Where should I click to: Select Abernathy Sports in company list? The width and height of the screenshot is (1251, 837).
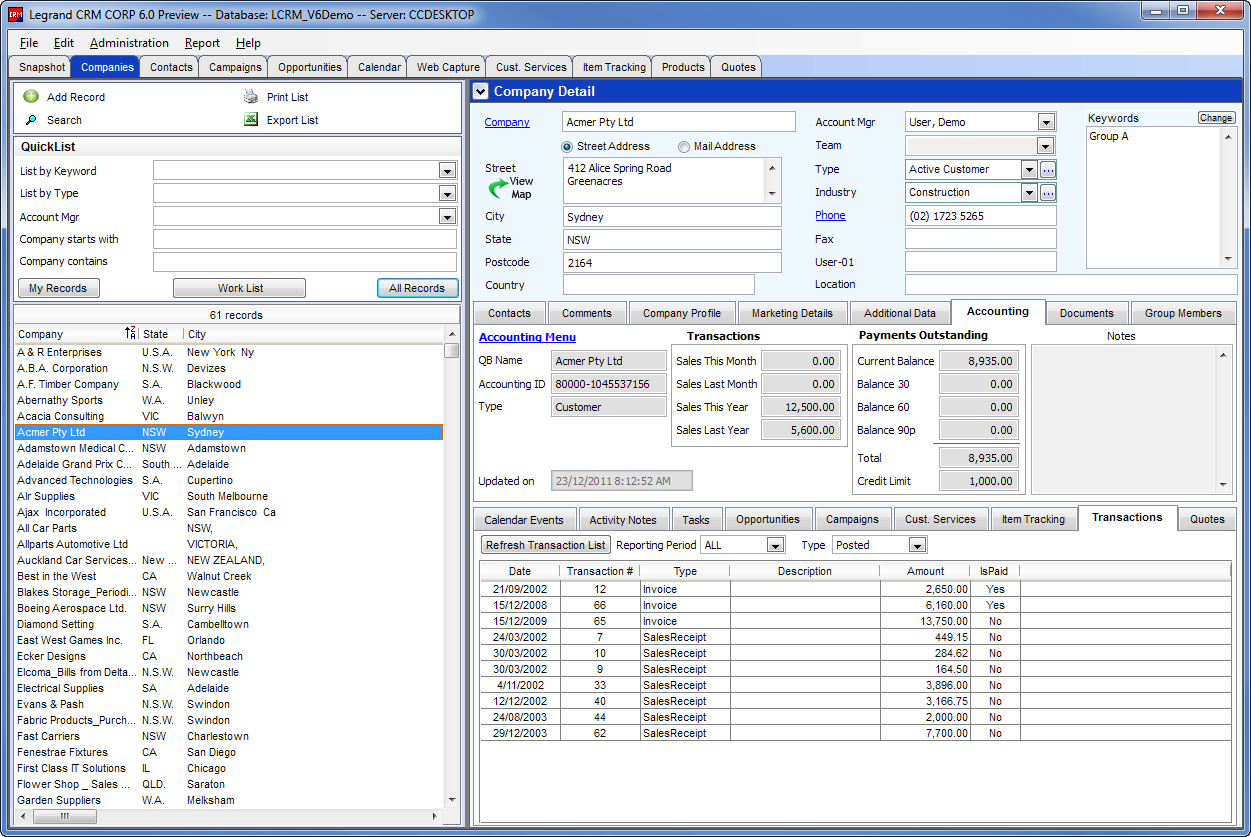229,400
